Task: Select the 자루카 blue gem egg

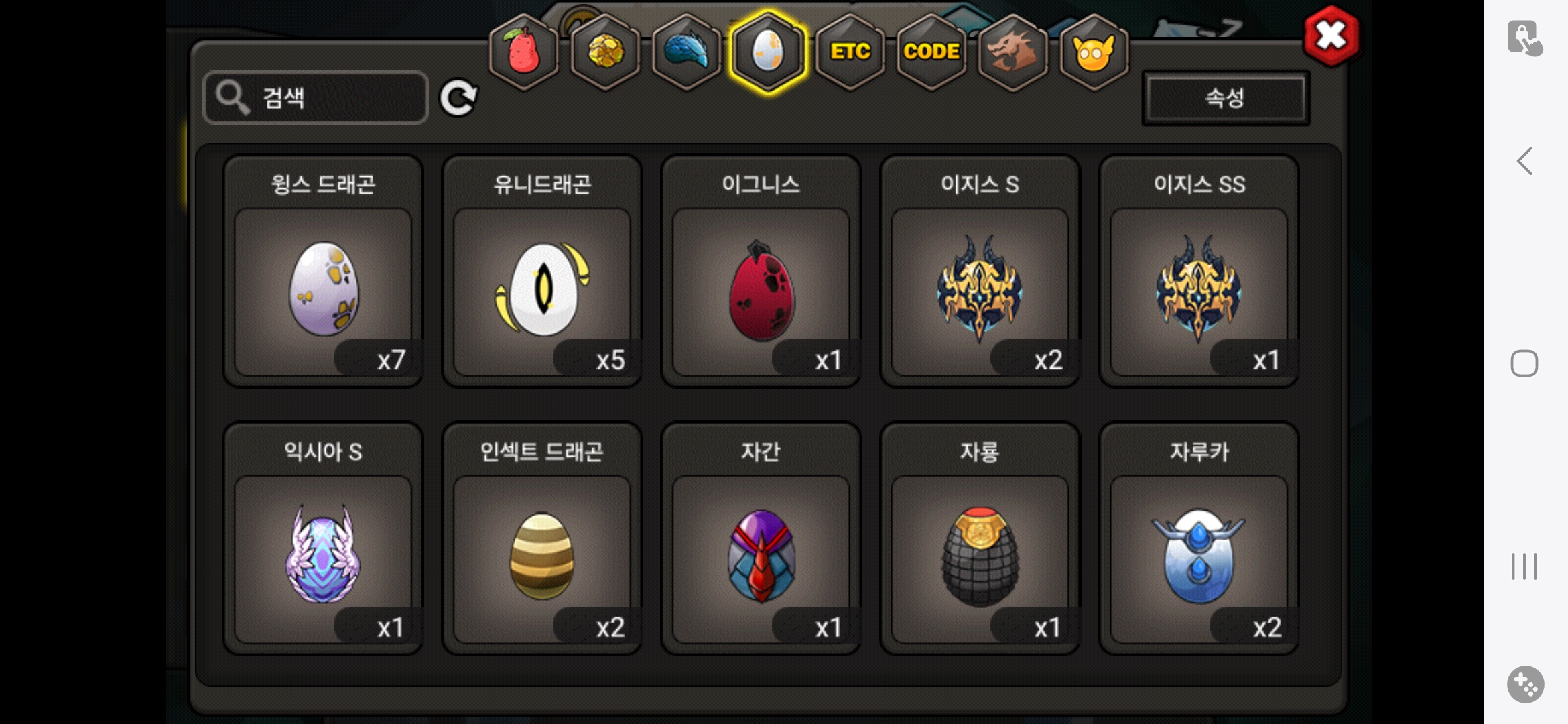Action: pyautogui.click(x=1199, y=538)
